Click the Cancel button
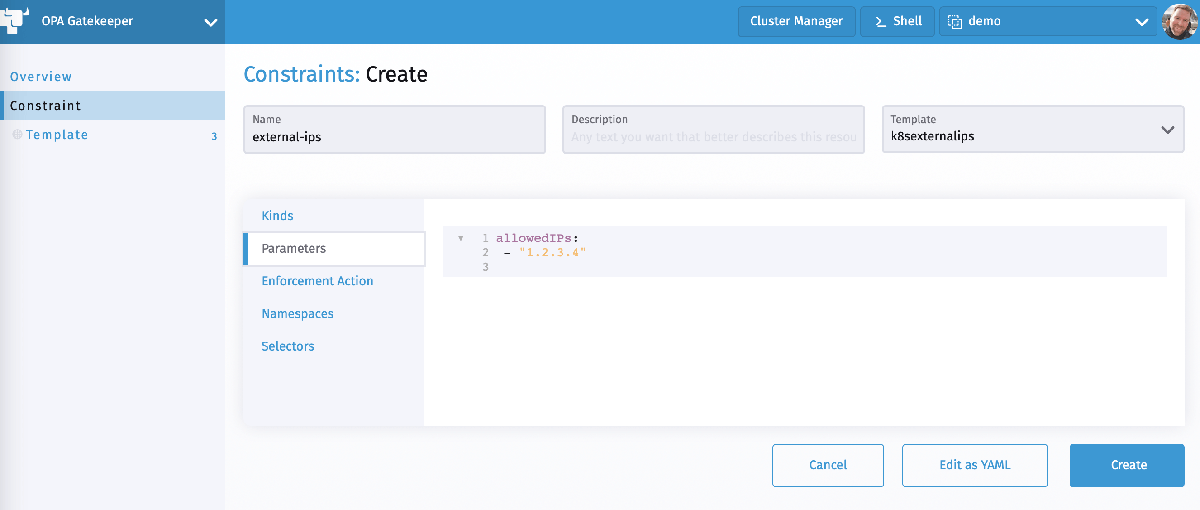 (x=827, y=465)
